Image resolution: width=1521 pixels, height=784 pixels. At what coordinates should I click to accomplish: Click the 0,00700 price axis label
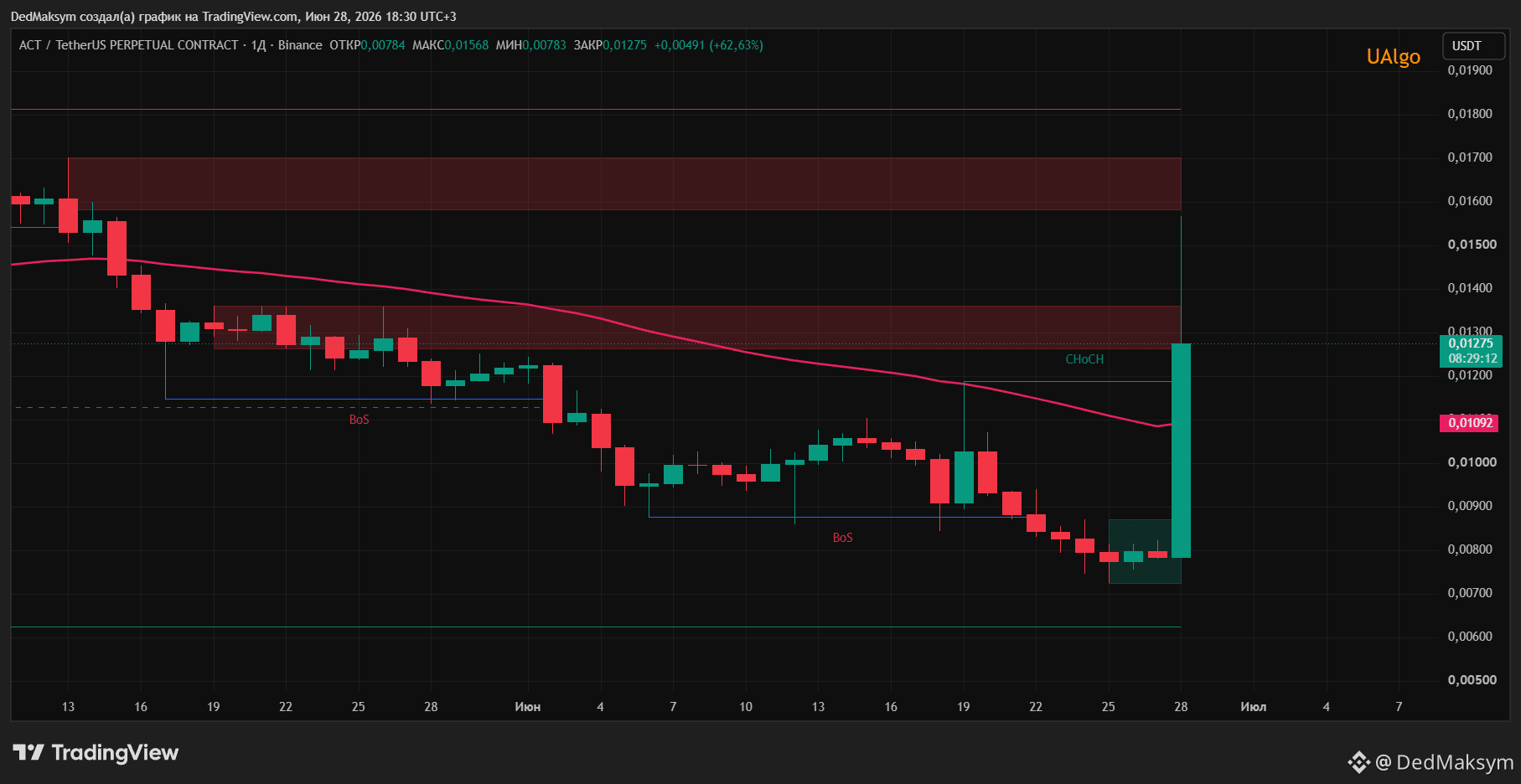point(1470,593)
